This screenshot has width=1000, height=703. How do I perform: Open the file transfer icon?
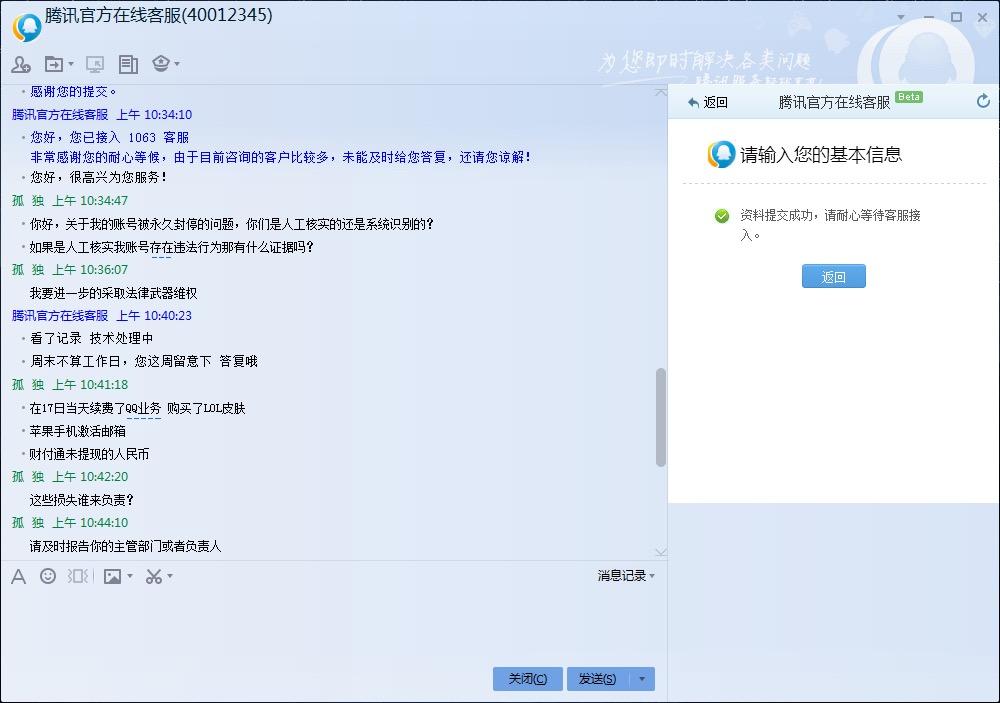[x=53, y=63]
